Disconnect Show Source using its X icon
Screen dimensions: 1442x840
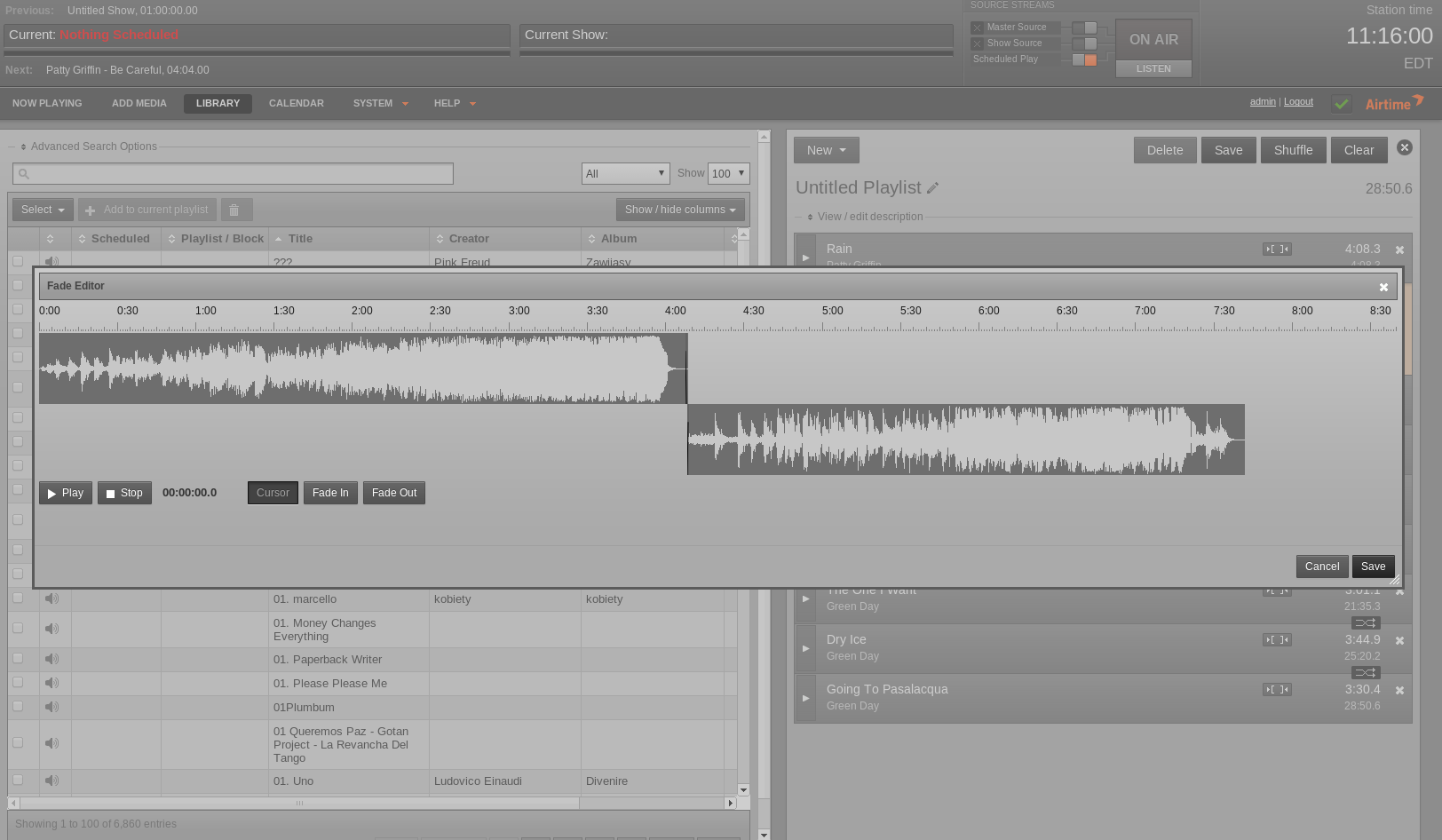tap(977, 44)
